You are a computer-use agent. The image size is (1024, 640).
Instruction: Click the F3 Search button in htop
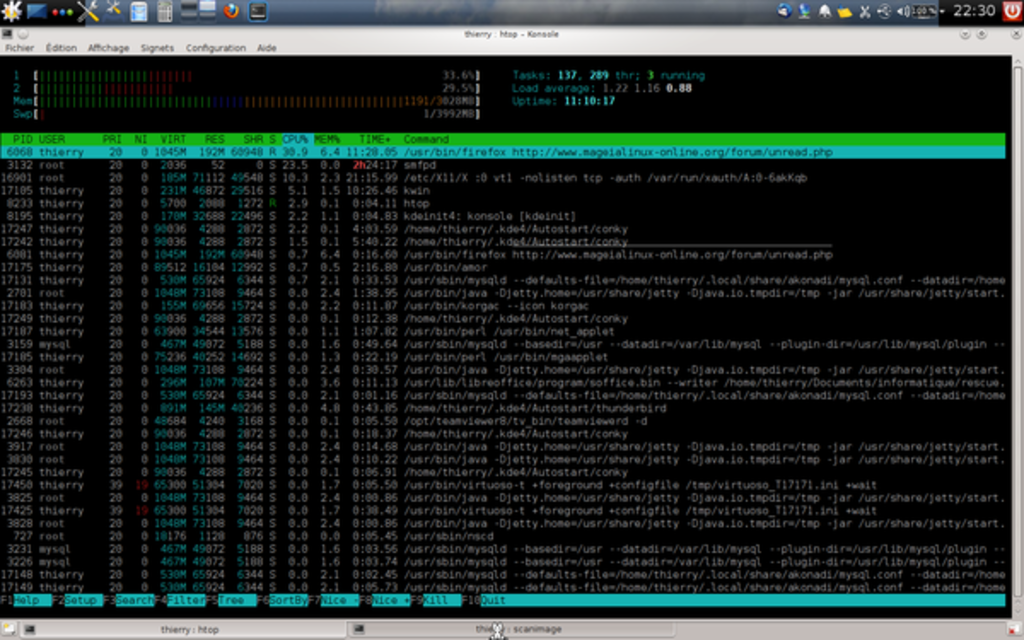coord(129,600)
